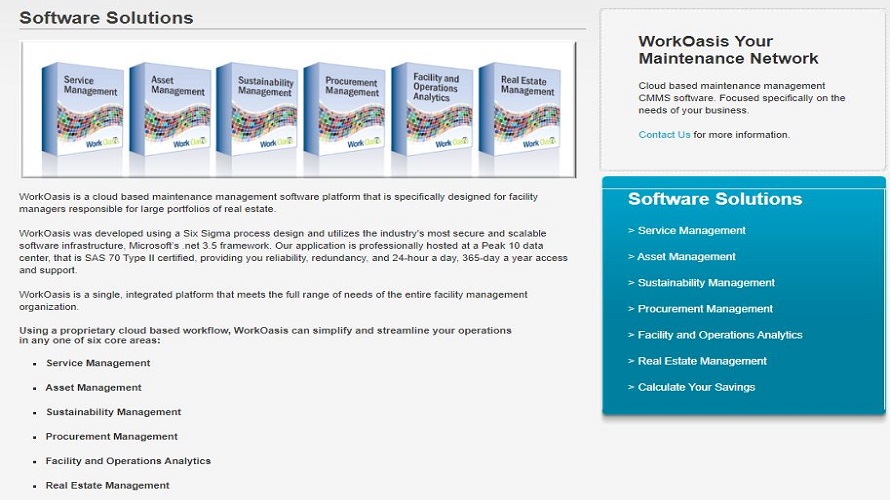Click the paragraph about a single, integrated platform
This screenshot has height=500, width=890.
(x=273, y=301)
